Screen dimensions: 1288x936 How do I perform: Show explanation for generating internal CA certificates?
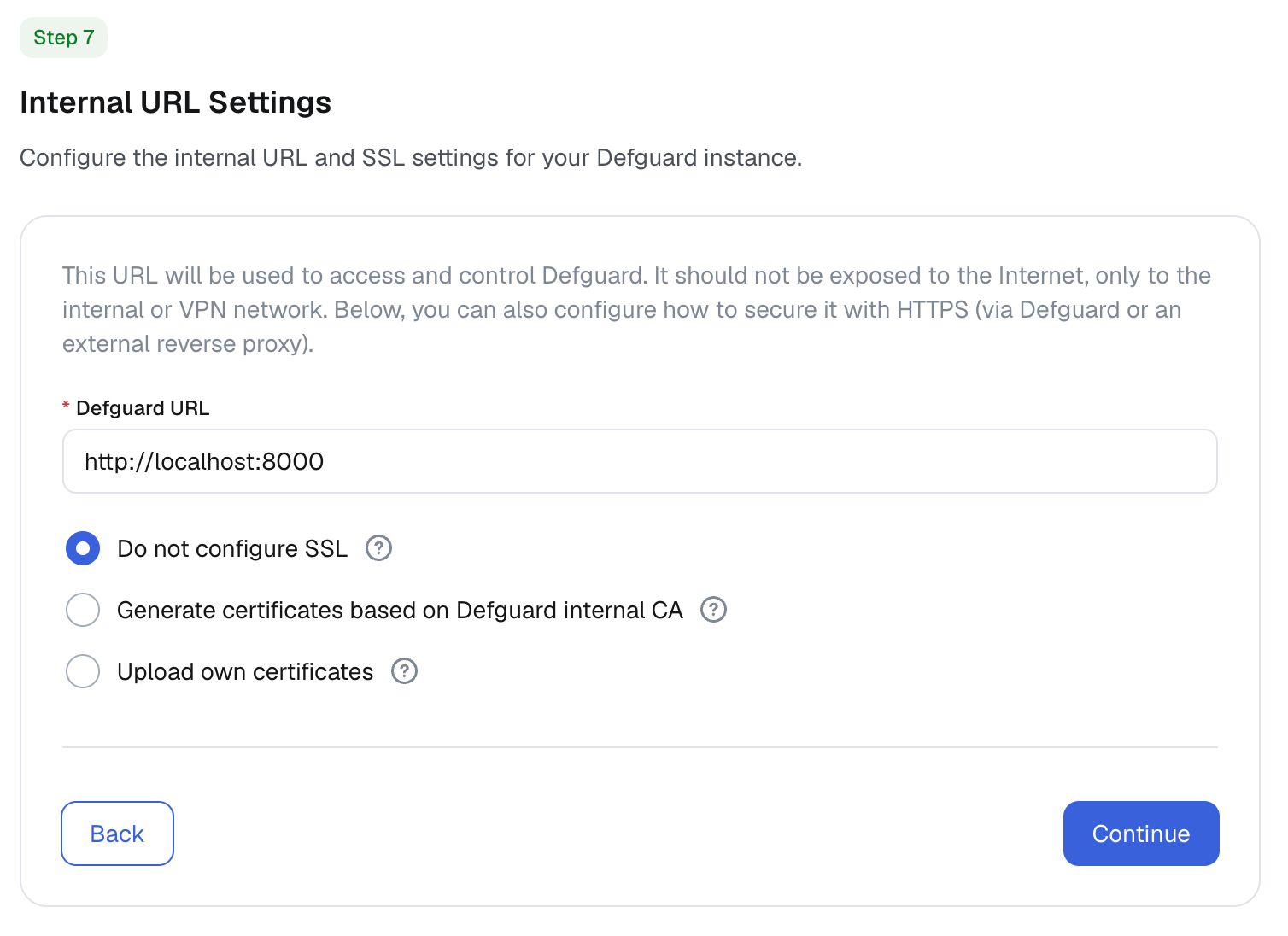[x=712, y=609]
